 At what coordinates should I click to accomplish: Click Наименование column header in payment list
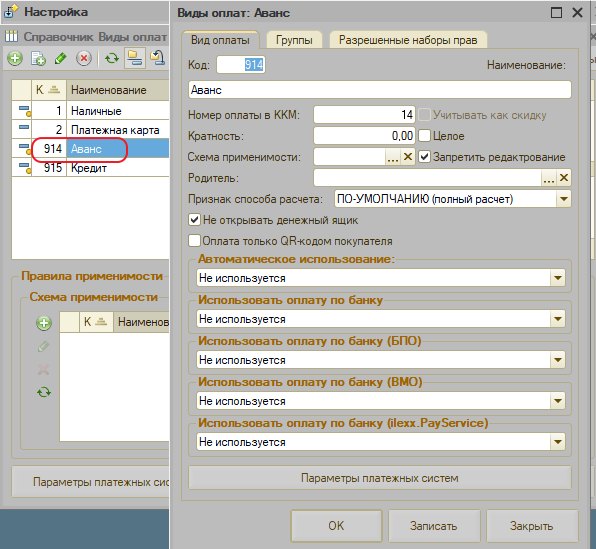[118, 90]
